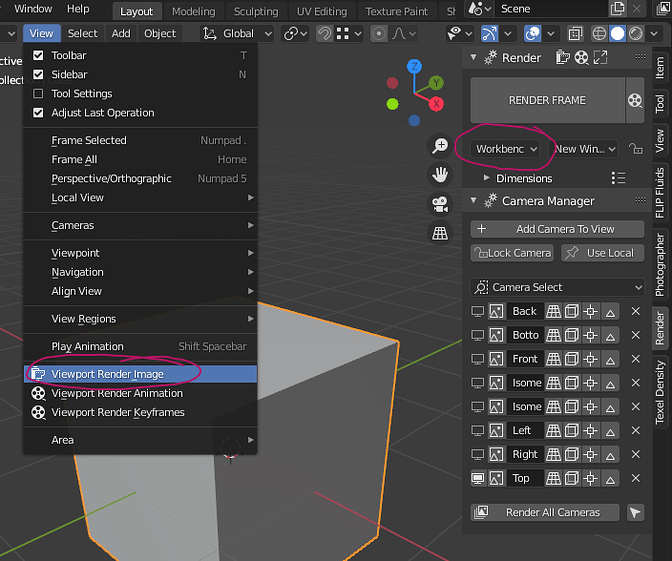The height and width of the screenshot is (561, 672).
Task: Click the film reel icon beside RENDER FRAME
Action: coord(635,100)
